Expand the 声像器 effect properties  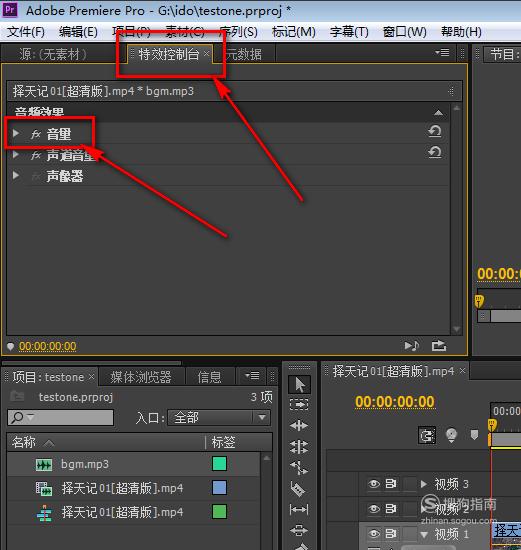point(16,175)
